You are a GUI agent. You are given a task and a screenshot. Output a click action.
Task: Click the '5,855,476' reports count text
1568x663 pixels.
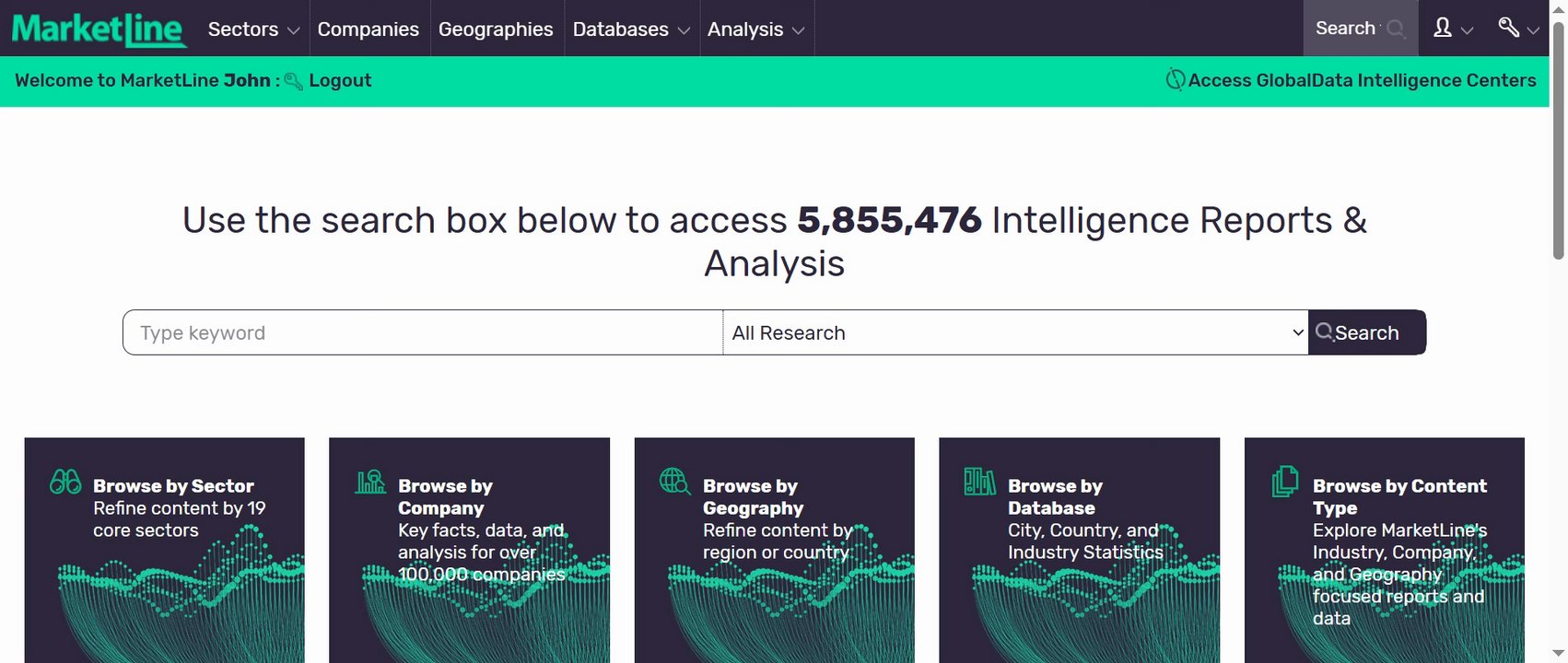[x=889, y=220]
